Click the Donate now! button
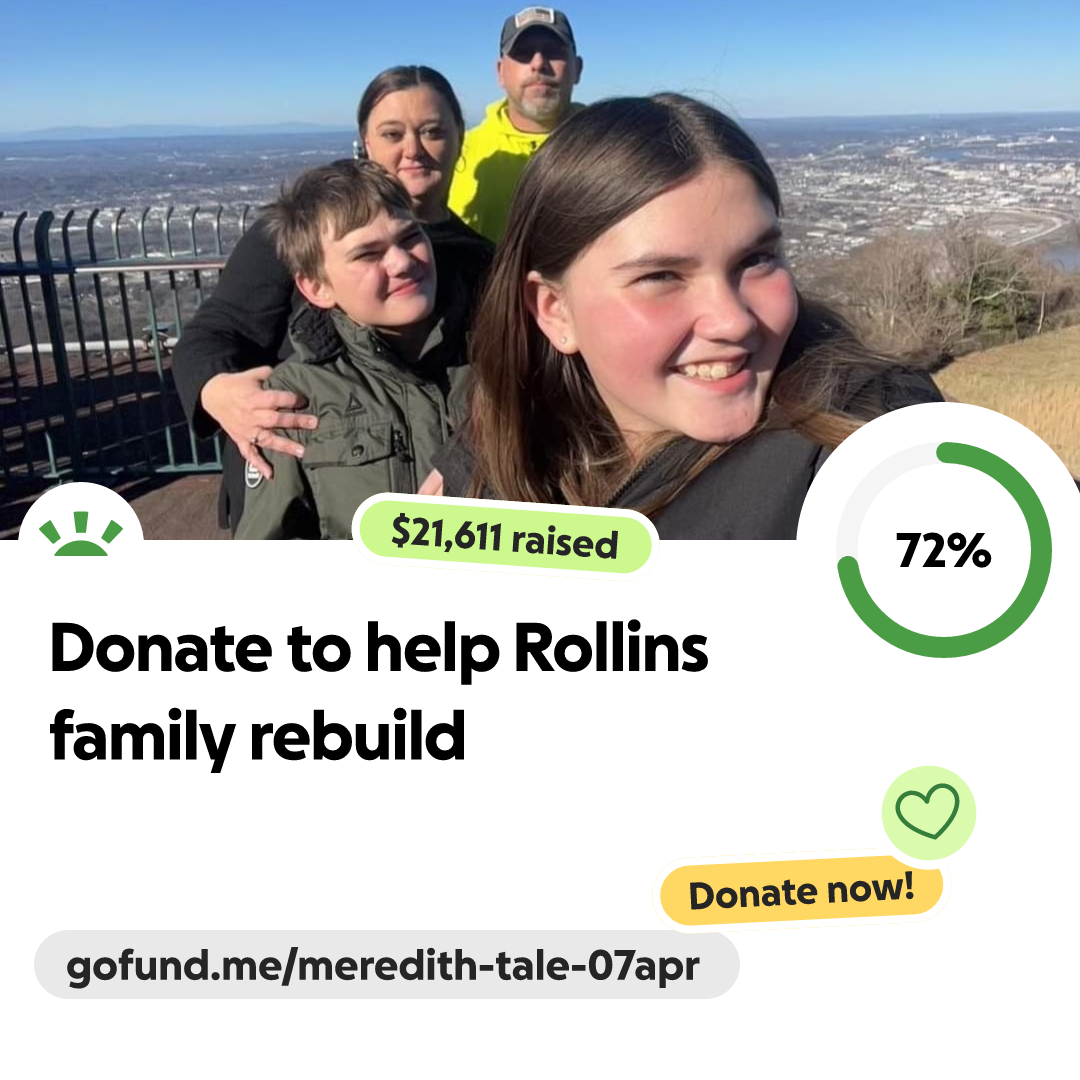Image resolution: width=1080 pixels, height=1080 pixels. [x=801, y=891]
